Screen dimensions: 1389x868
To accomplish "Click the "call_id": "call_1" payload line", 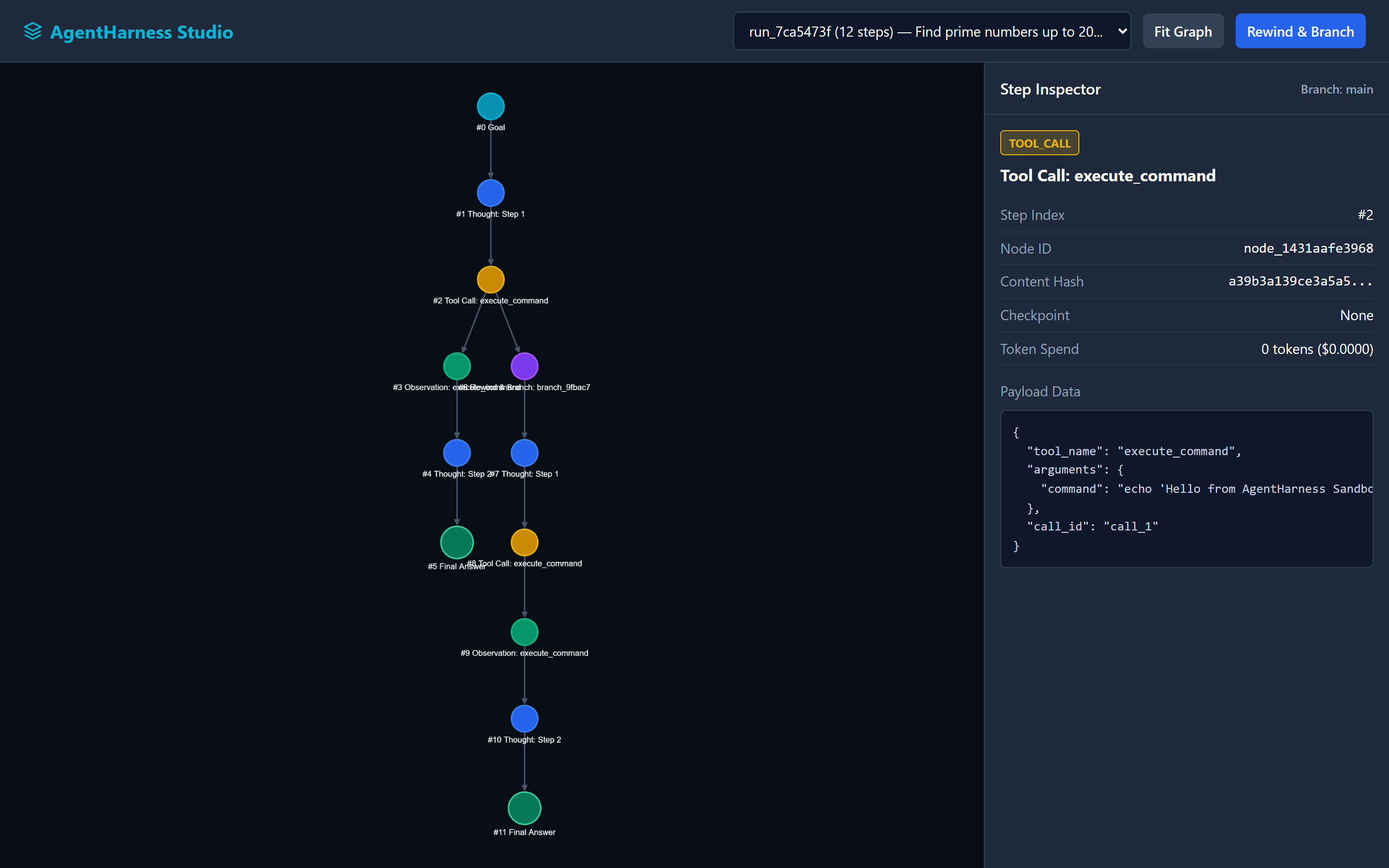I will (x=1092, y=527).
